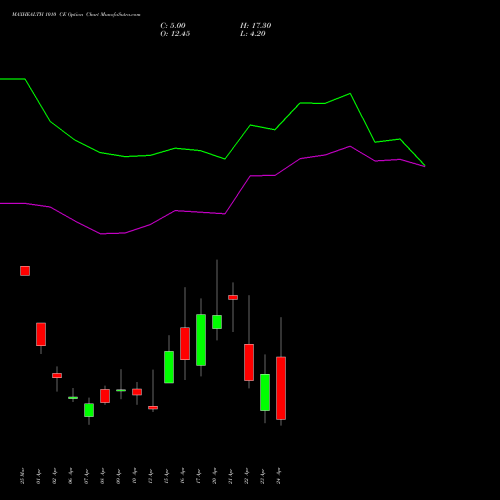
Task: Click the isolated red candle above 25 Mar
Action: click(25, 271)
